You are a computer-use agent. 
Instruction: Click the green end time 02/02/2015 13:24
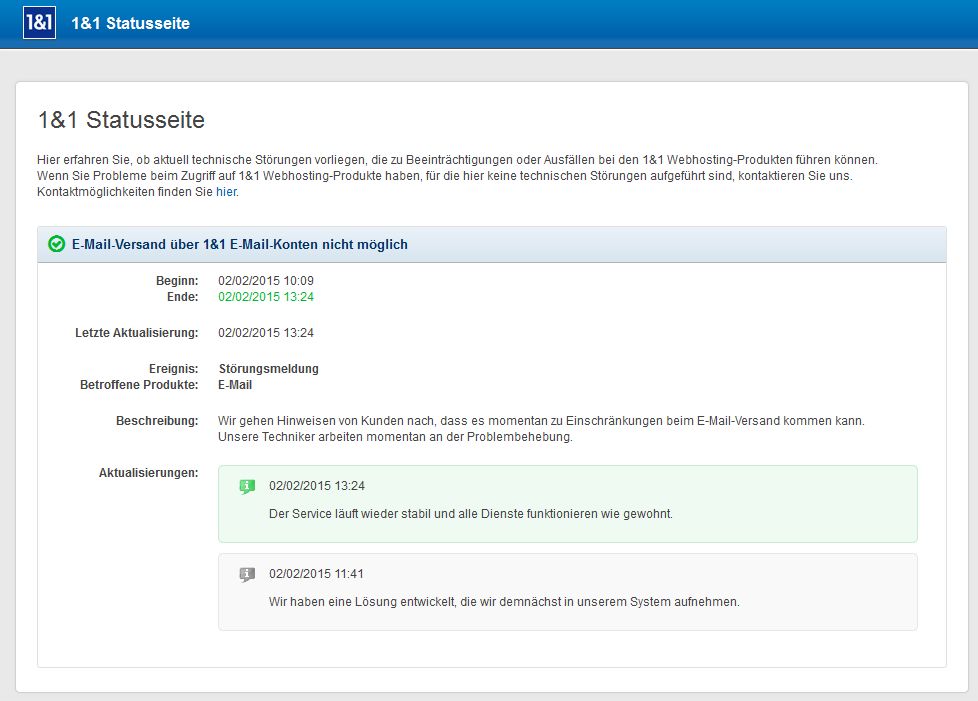point(266,297)
